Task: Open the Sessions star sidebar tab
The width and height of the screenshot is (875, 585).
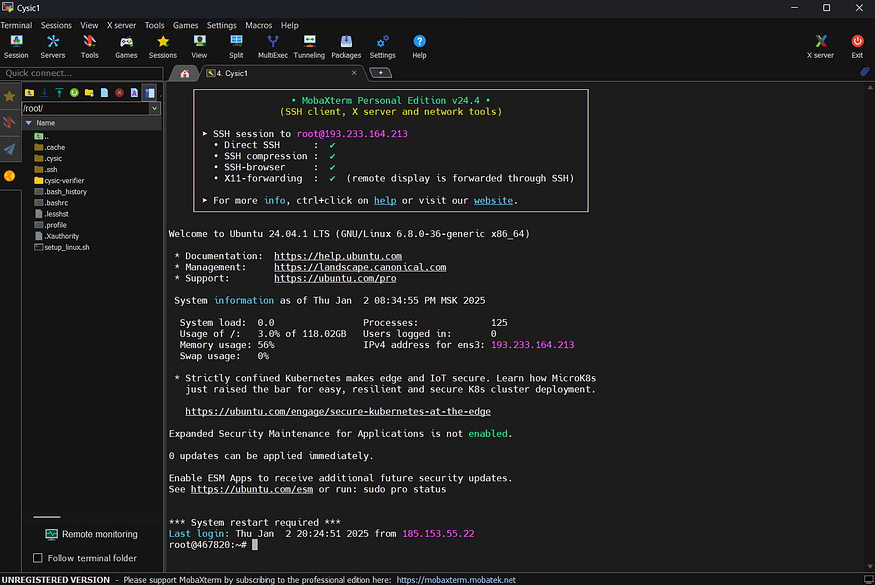Action: click(x=9, y=97)
